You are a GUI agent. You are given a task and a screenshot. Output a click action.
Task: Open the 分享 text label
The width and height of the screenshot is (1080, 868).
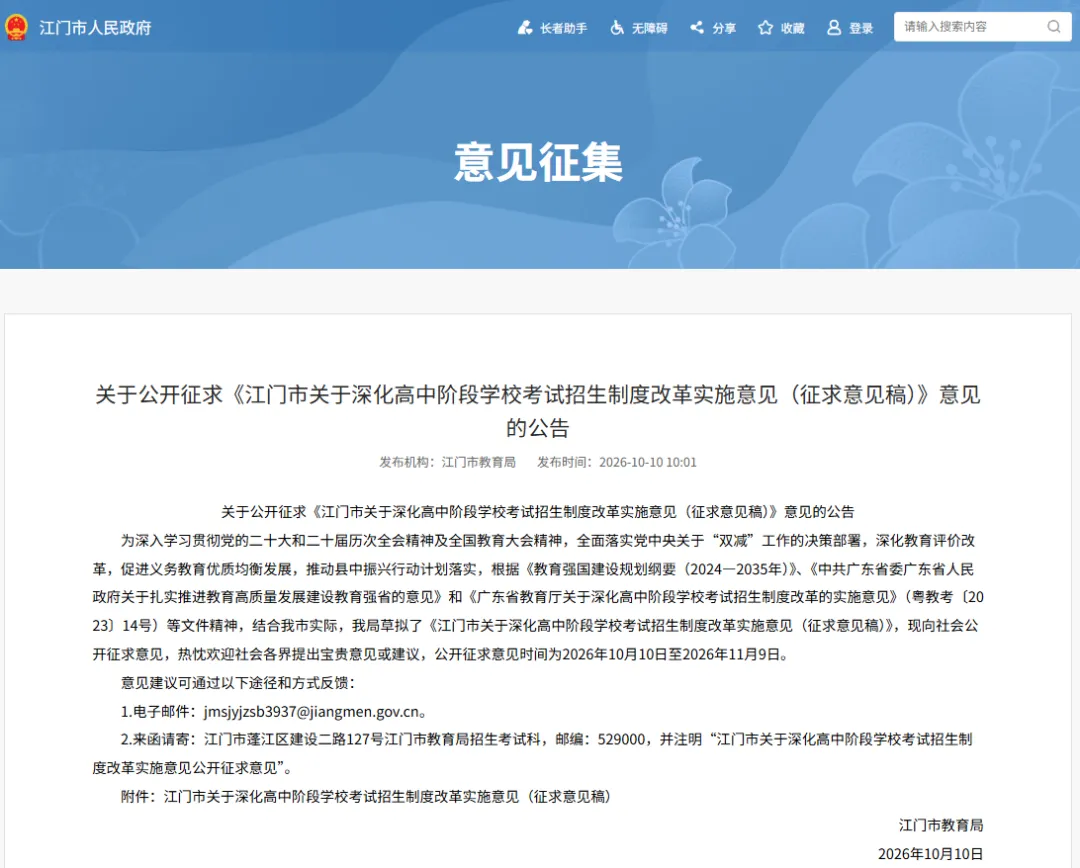tap(724, 28)
